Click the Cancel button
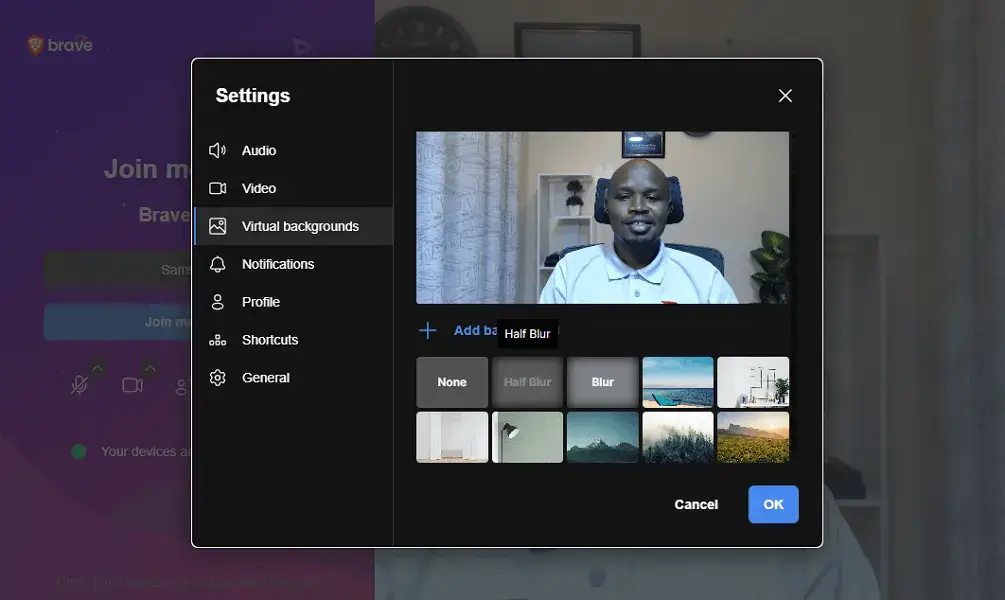 [696, 505]
